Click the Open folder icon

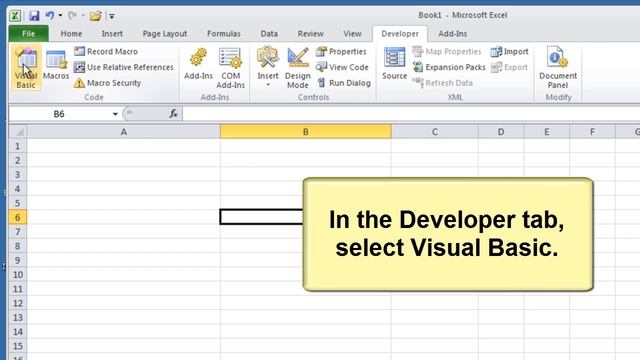click(96, 16)
